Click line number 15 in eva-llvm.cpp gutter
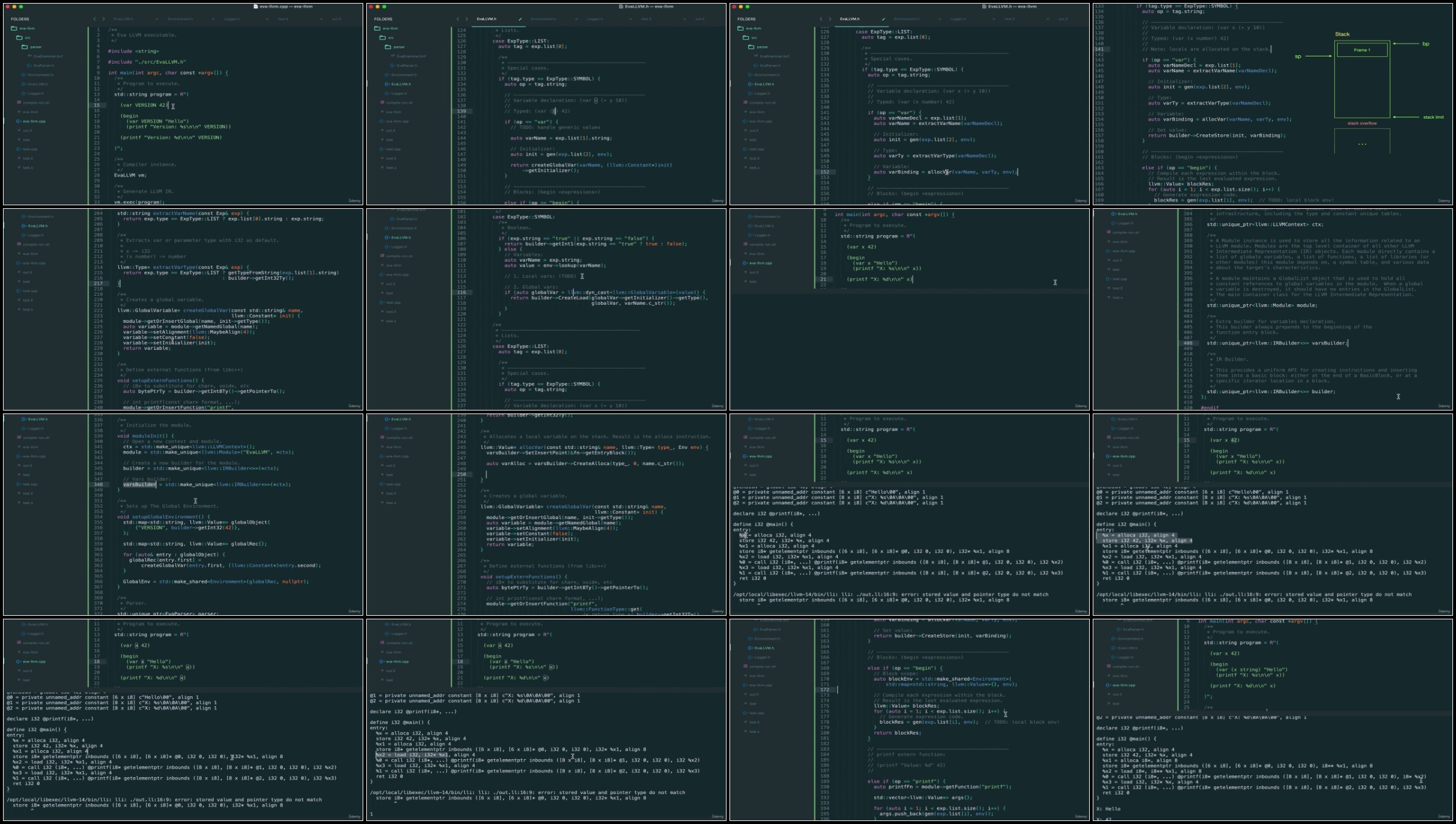Viewport: 1456px width, 824px height. coord(97,105)
